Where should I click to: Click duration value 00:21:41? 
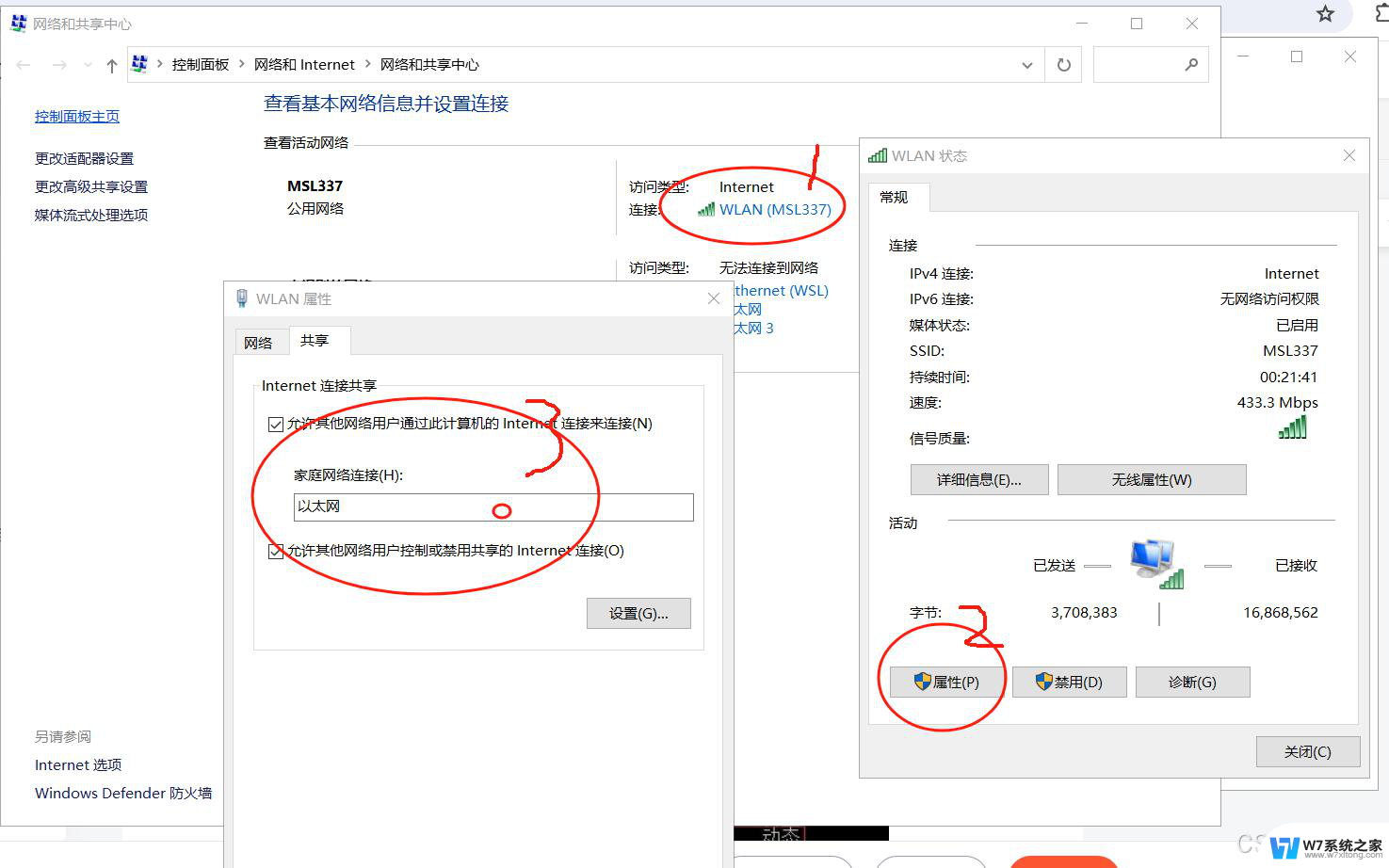tap(1289, 378)
